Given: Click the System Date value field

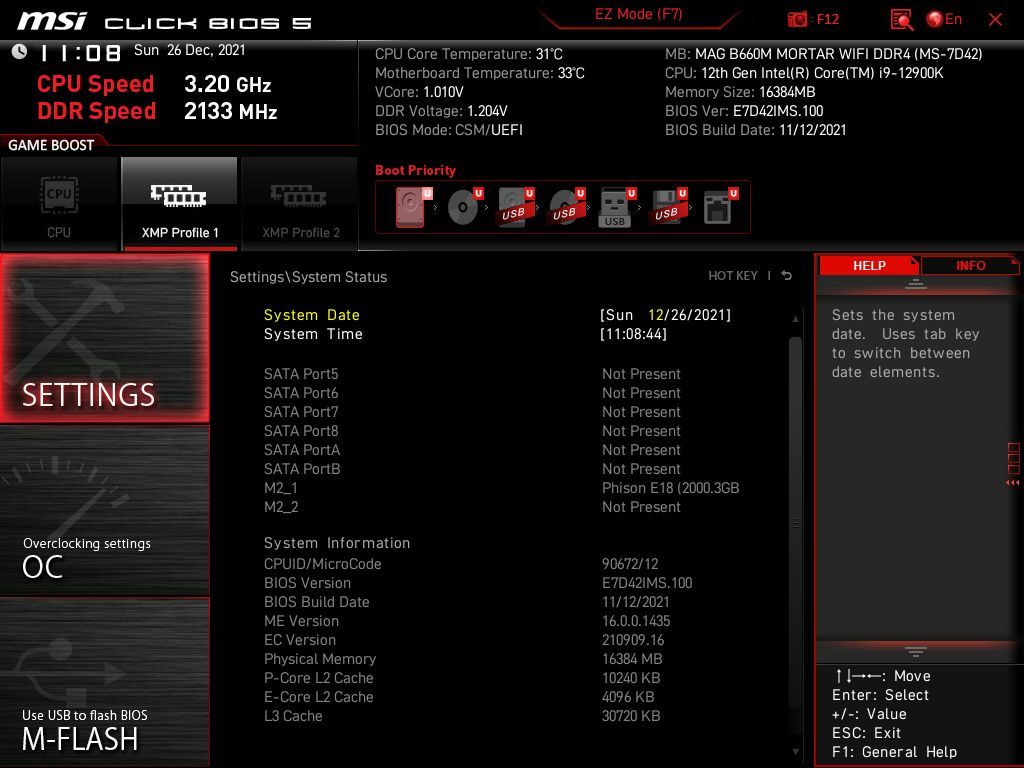Looking at the screenshot, I should coord(665,315).
